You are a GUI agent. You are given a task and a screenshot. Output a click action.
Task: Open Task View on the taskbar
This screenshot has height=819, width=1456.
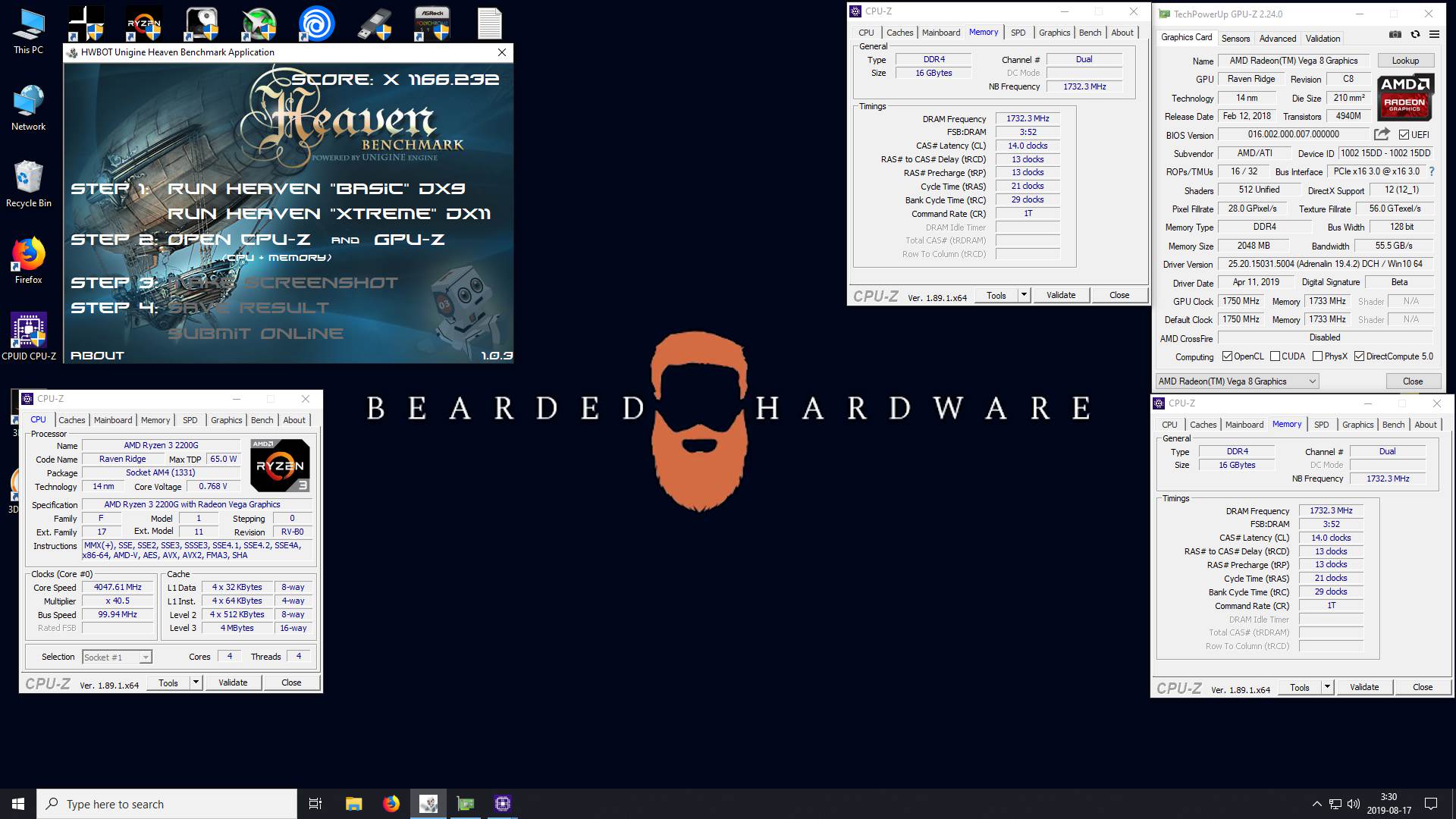click(x=315, y=804)
